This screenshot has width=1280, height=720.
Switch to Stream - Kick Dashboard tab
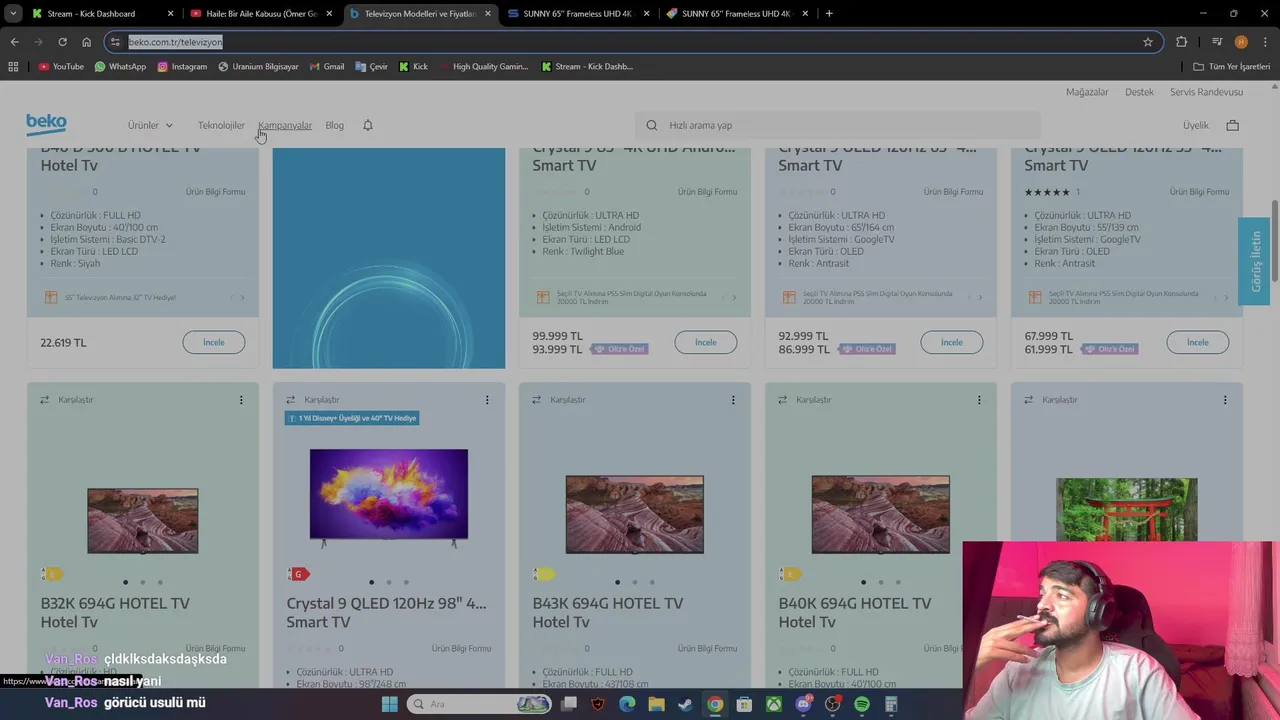click(103, 14)
